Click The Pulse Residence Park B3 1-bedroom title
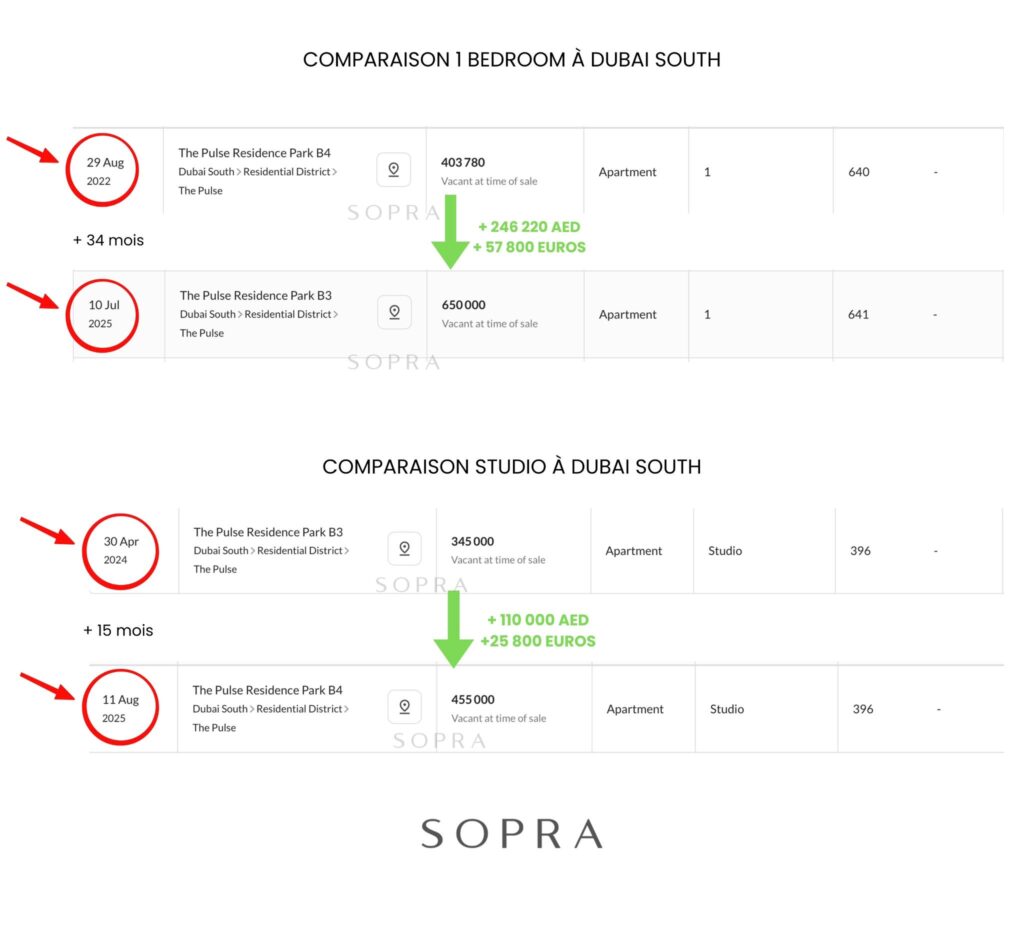 255,295
